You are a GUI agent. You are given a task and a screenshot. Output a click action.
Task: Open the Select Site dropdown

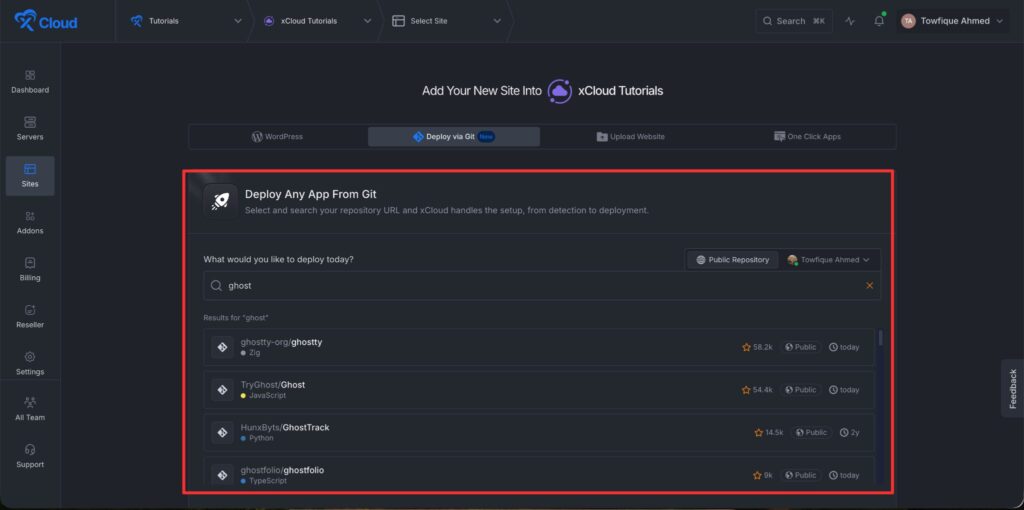447,21
